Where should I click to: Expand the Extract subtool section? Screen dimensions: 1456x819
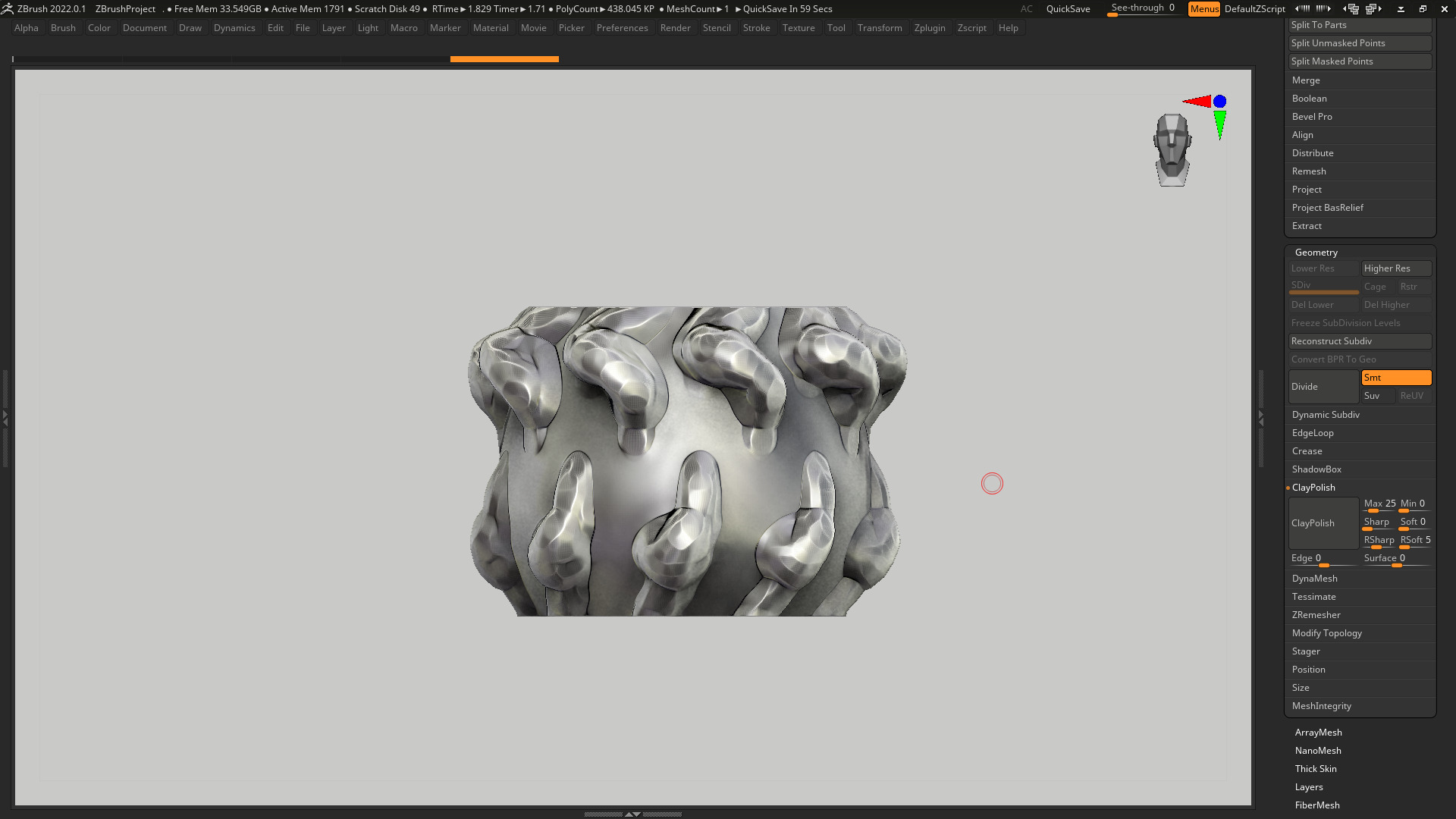[1307, 226]
